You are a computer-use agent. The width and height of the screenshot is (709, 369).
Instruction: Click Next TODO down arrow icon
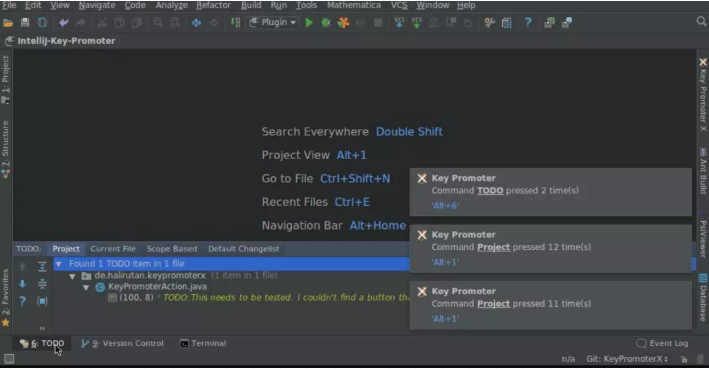[22, 284]
